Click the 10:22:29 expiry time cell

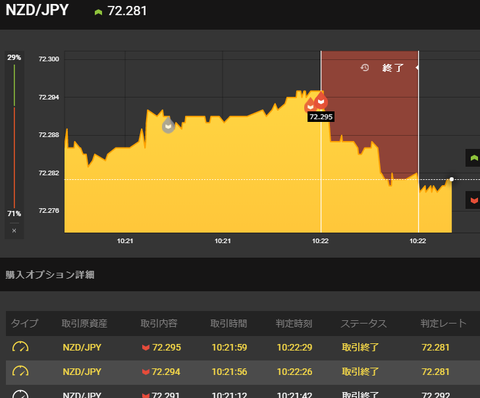295,347
